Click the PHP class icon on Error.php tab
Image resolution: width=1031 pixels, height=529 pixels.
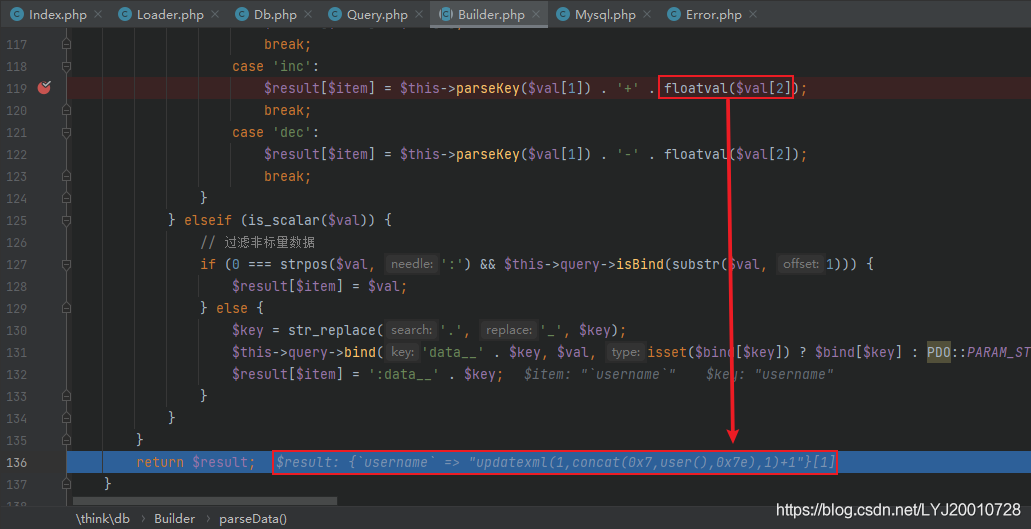[673, 14]
